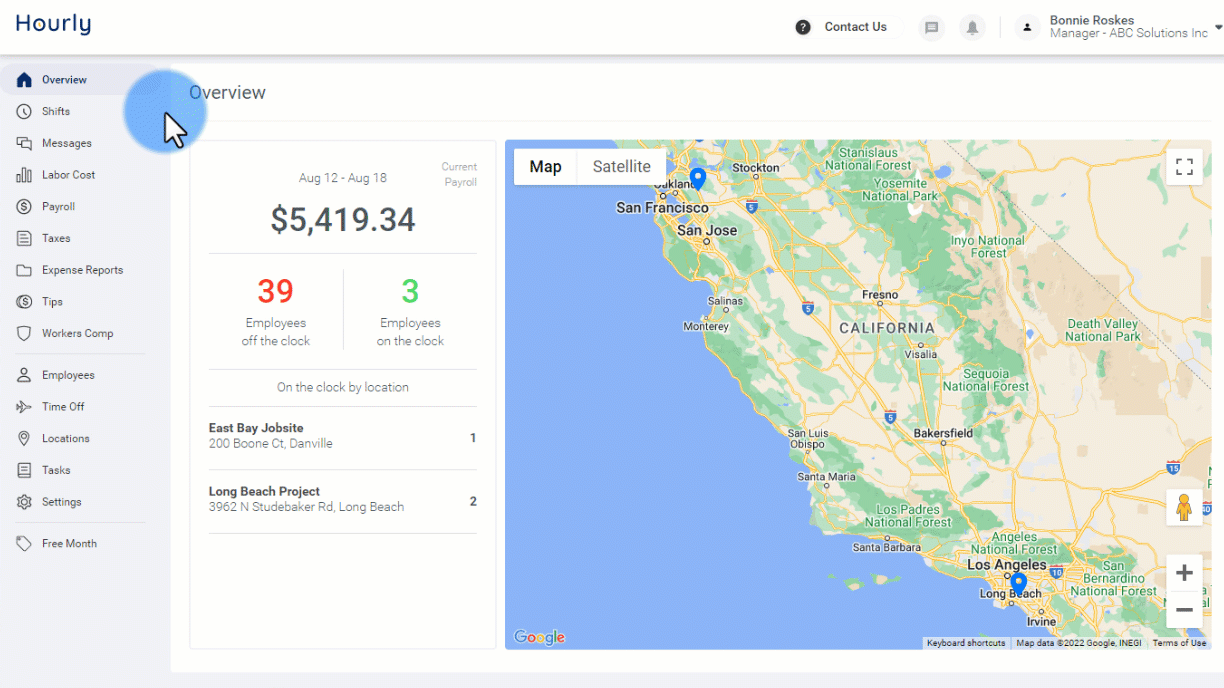Switch the map to Map view
Screen dimensions: 1224x688
(545, 167)
